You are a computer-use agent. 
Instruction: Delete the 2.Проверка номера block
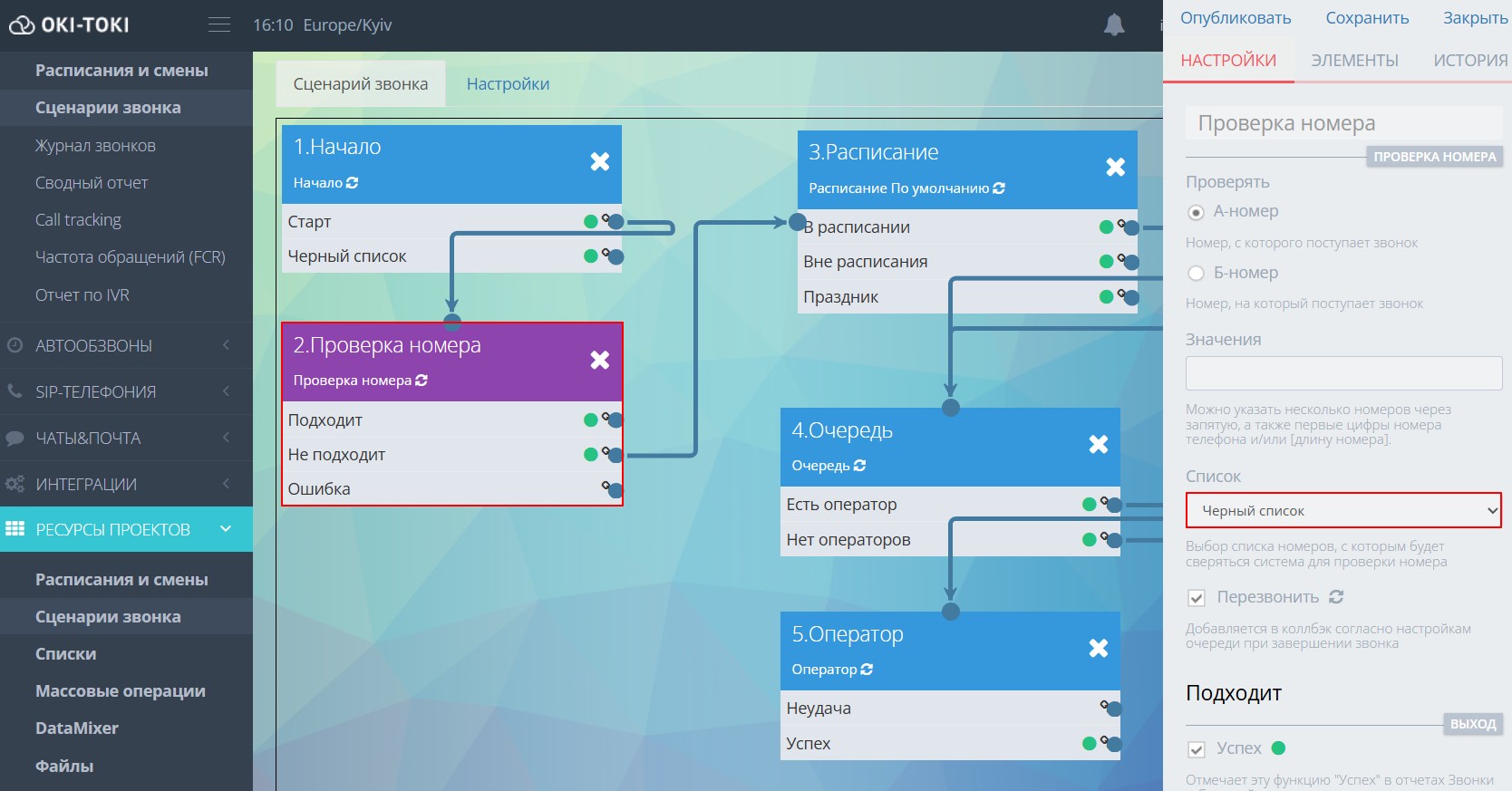pos(599,361)
